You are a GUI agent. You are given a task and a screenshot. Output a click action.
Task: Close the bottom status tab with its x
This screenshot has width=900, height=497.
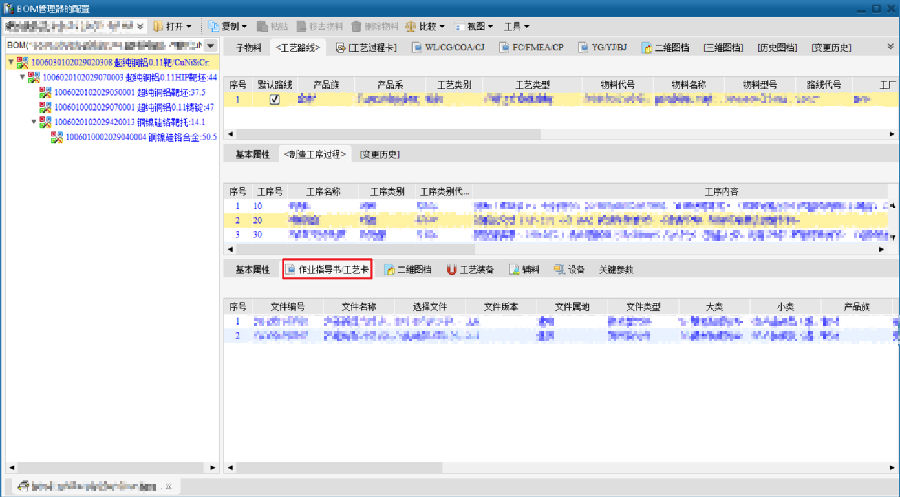[169, 486]
